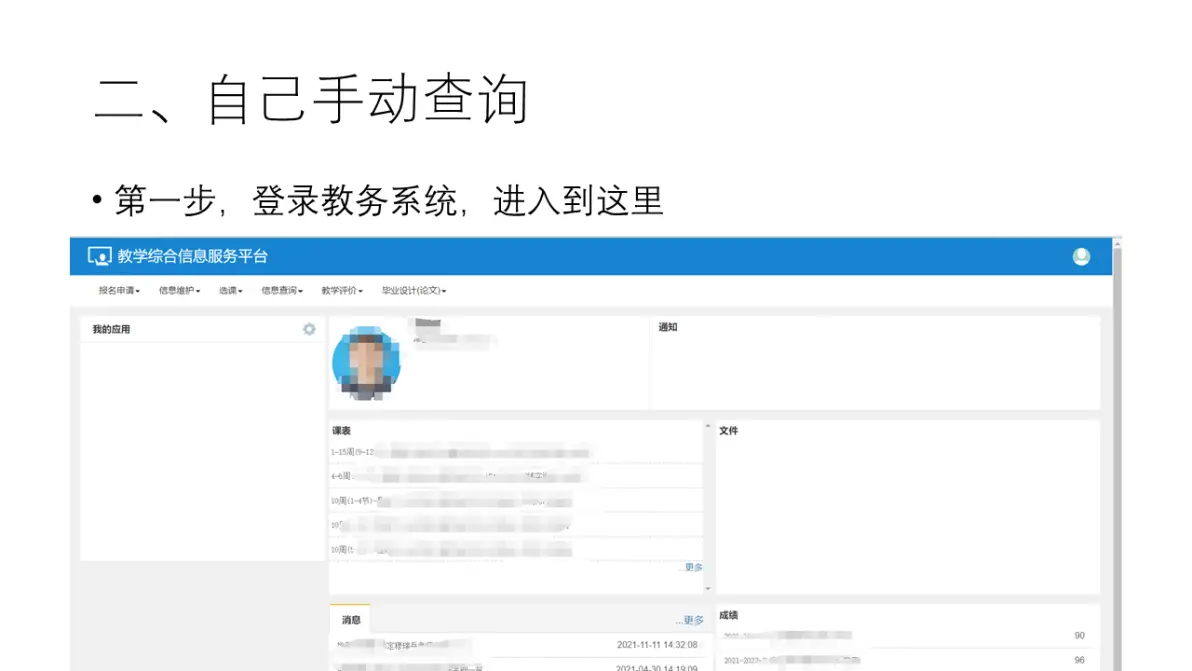Click the grade row scoring 96
The image size is (1192, 671).
tap(907, 660)
